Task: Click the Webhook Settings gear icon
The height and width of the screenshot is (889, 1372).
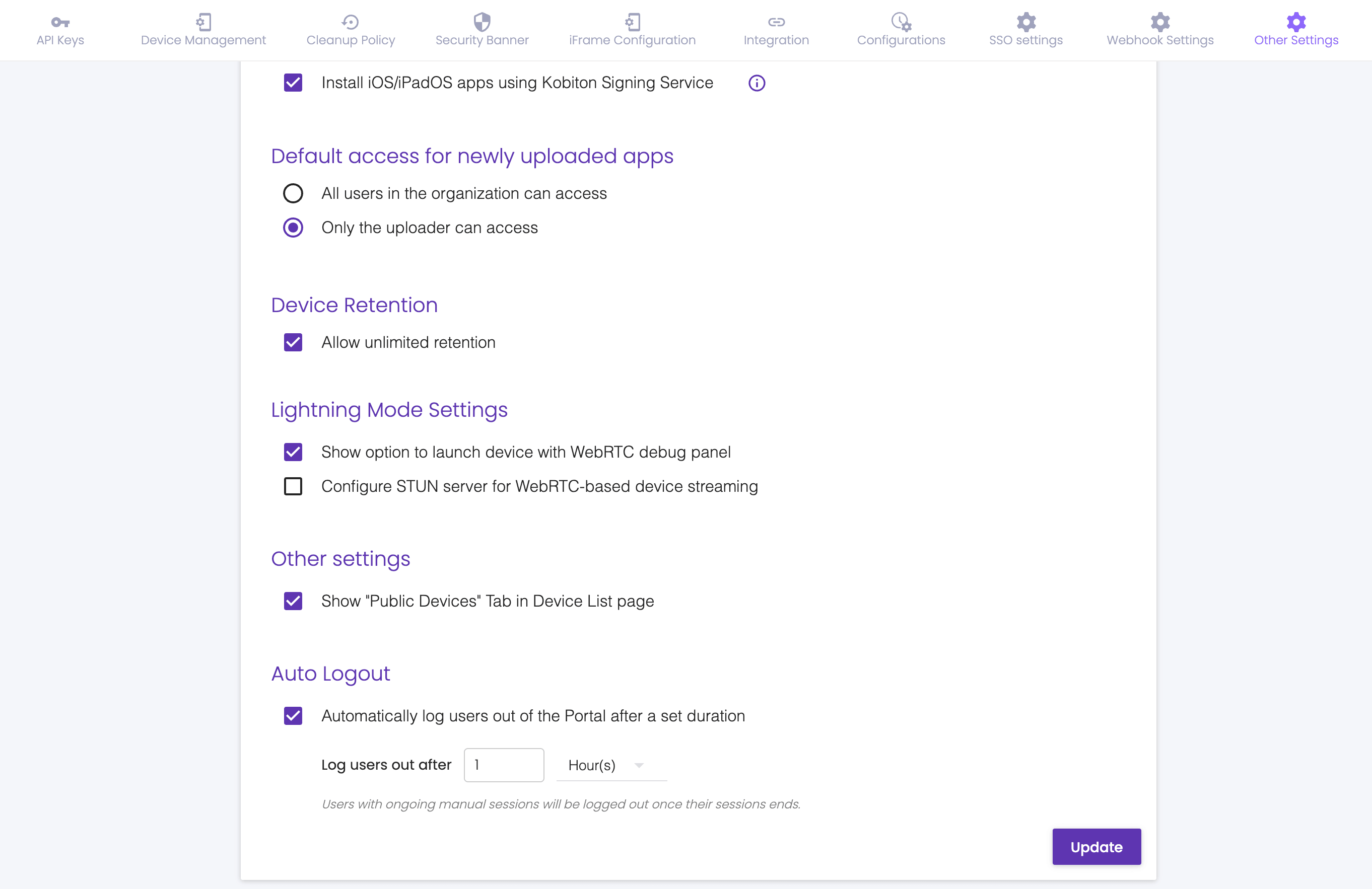Action: point(1160,22)
